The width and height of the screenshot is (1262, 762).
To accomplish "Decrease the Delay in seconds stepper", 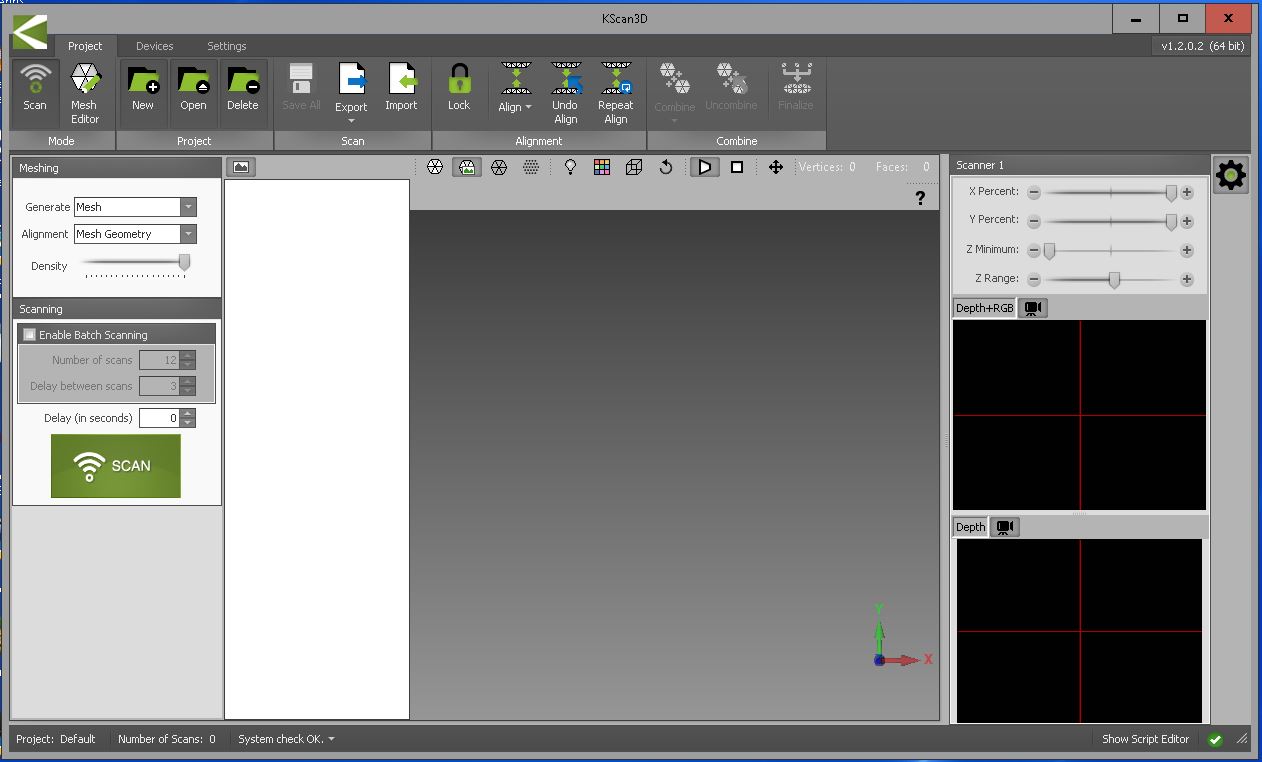I will [x=188, y=423].
